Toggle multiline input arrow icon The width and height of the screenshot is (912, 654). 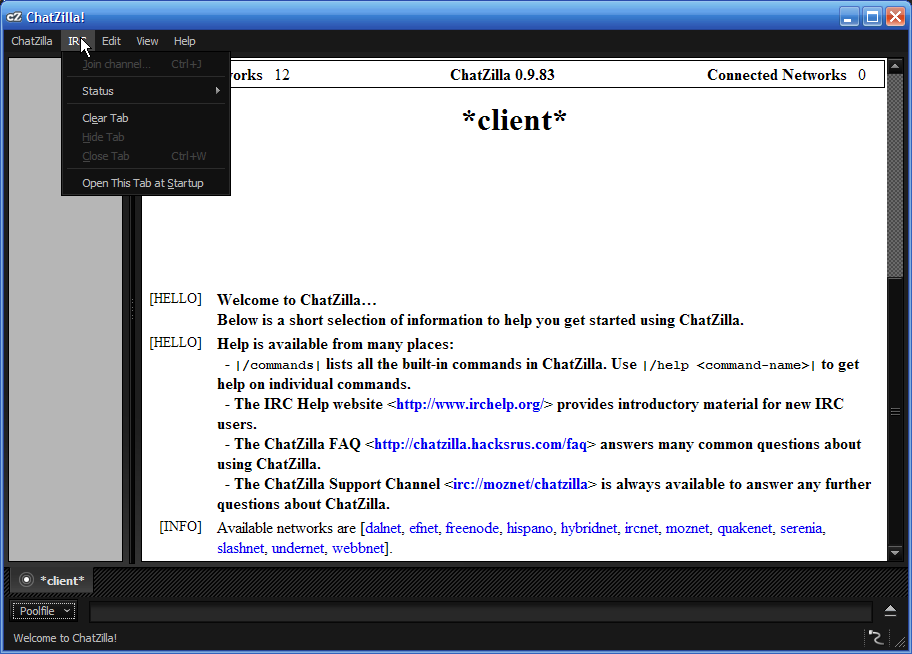point(890,610)
